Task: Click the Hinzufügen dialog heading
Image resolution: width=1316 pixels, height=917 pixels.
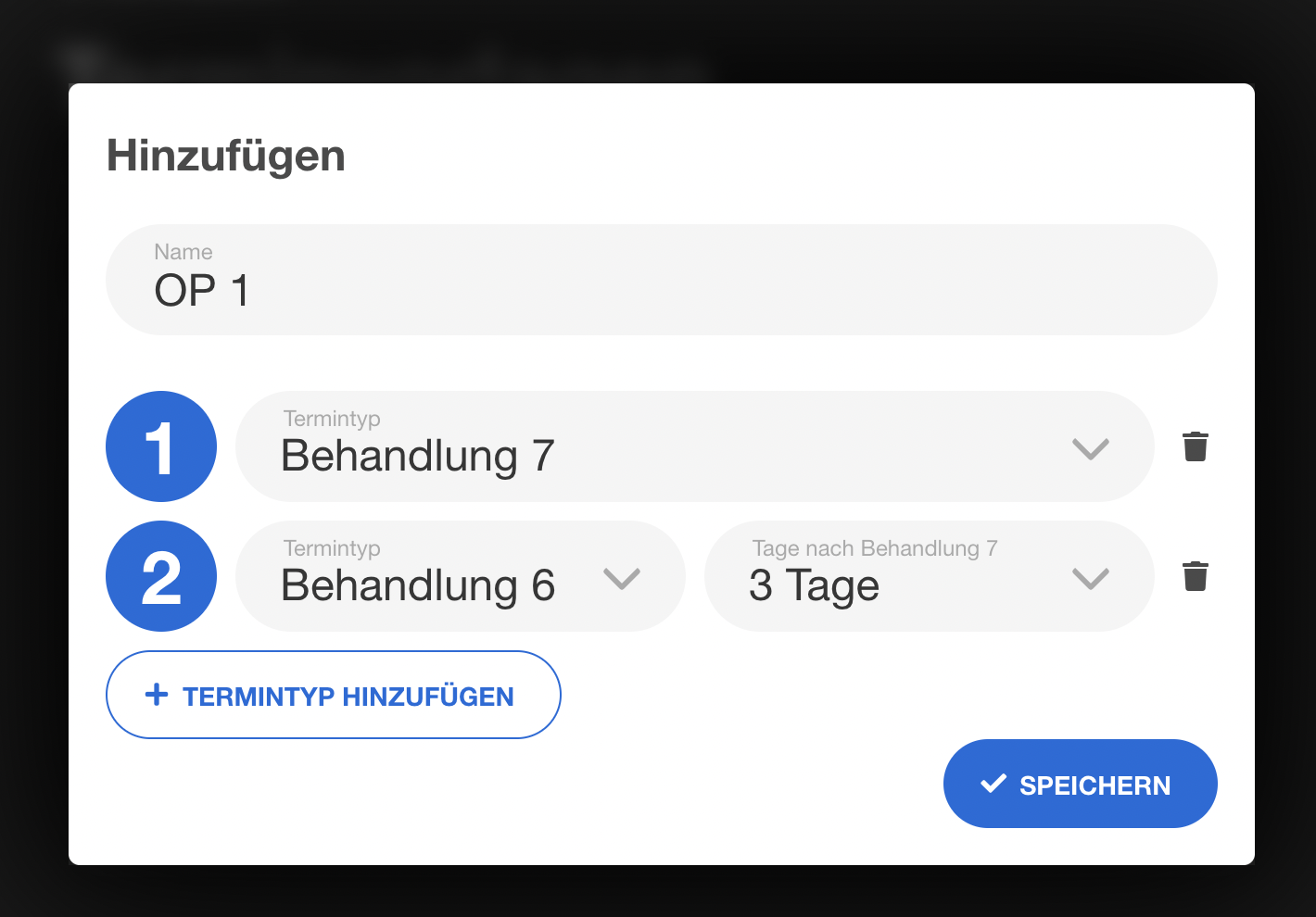Action: pyautogui.click(x=226, y=156)
